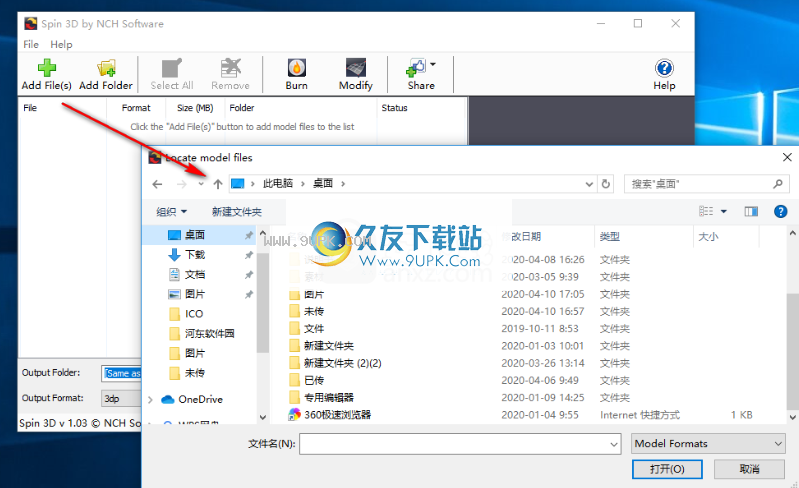Open the Help menu
This screenshot has height=488, width=799.
pyautogui.click(x=61, y=44)
